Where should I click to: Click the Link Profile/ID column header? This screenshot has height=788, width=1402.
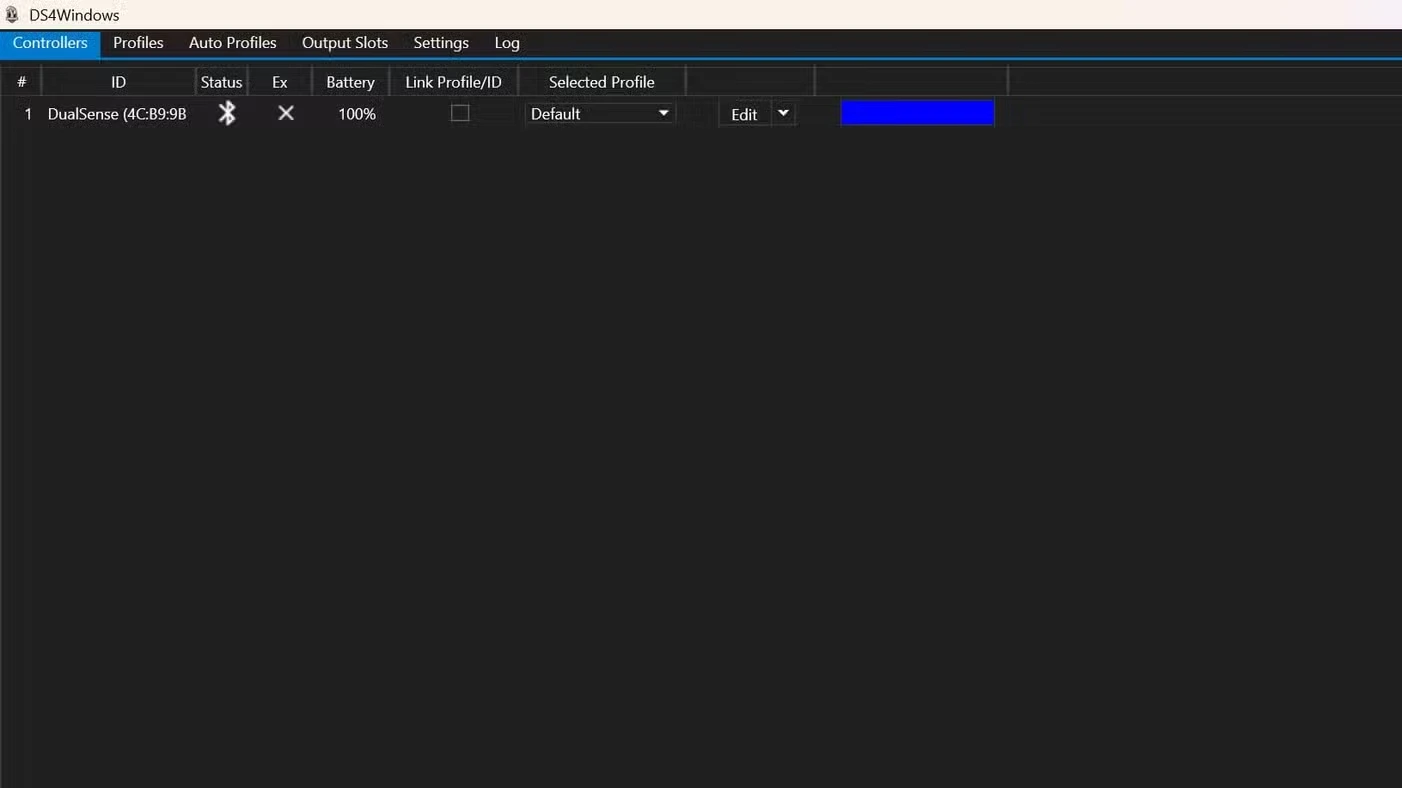453,82
